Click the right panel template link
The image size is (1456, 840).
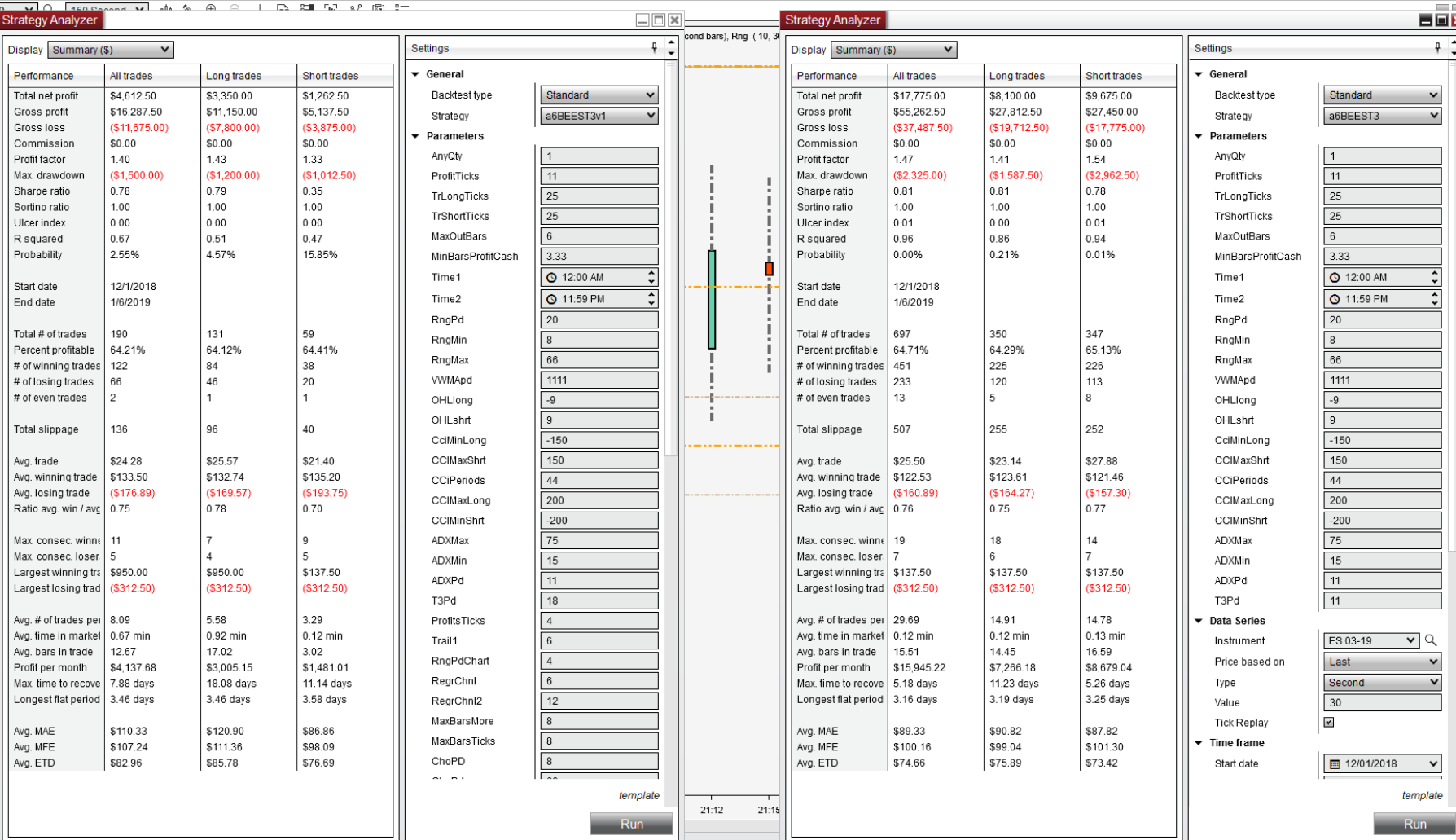point(1422,795)
